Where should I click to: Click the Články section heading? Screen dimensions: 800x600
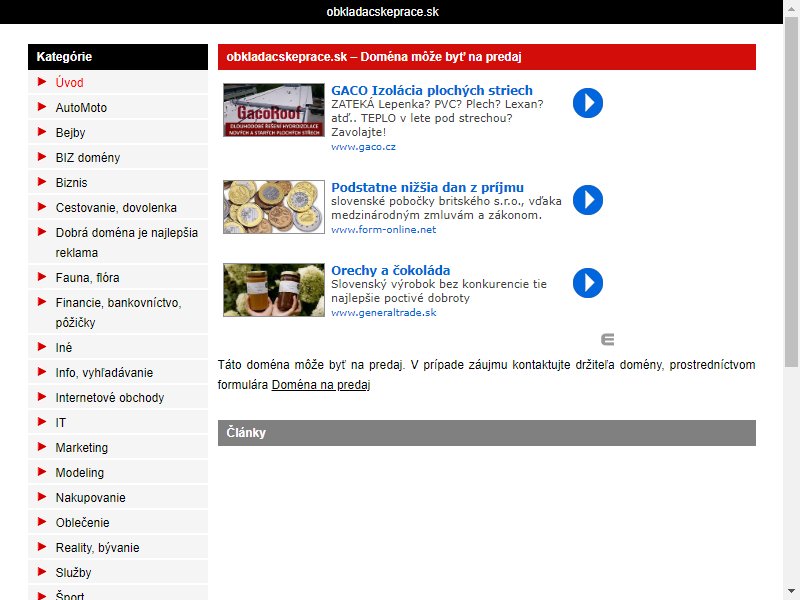487,433
